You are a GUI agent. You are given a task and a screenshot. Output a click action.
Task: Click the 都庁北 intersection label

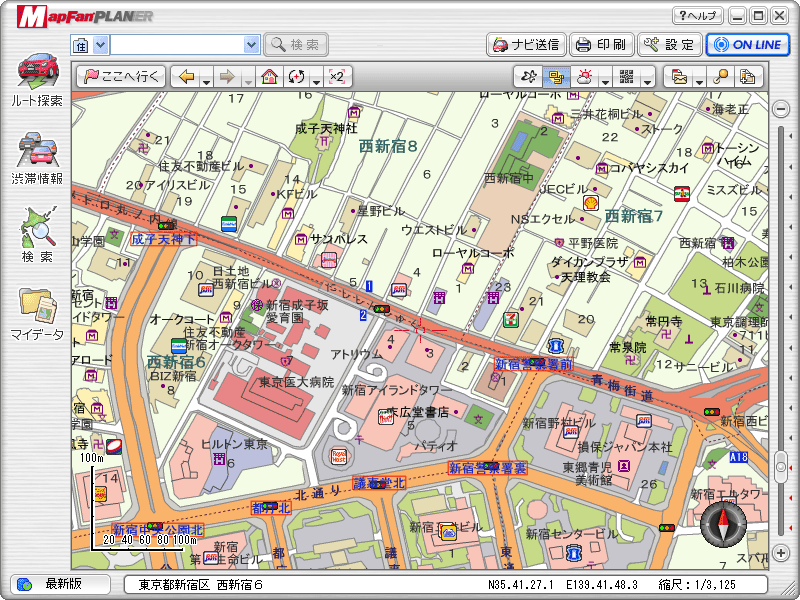pyautogui.click(x=271, y=508)
